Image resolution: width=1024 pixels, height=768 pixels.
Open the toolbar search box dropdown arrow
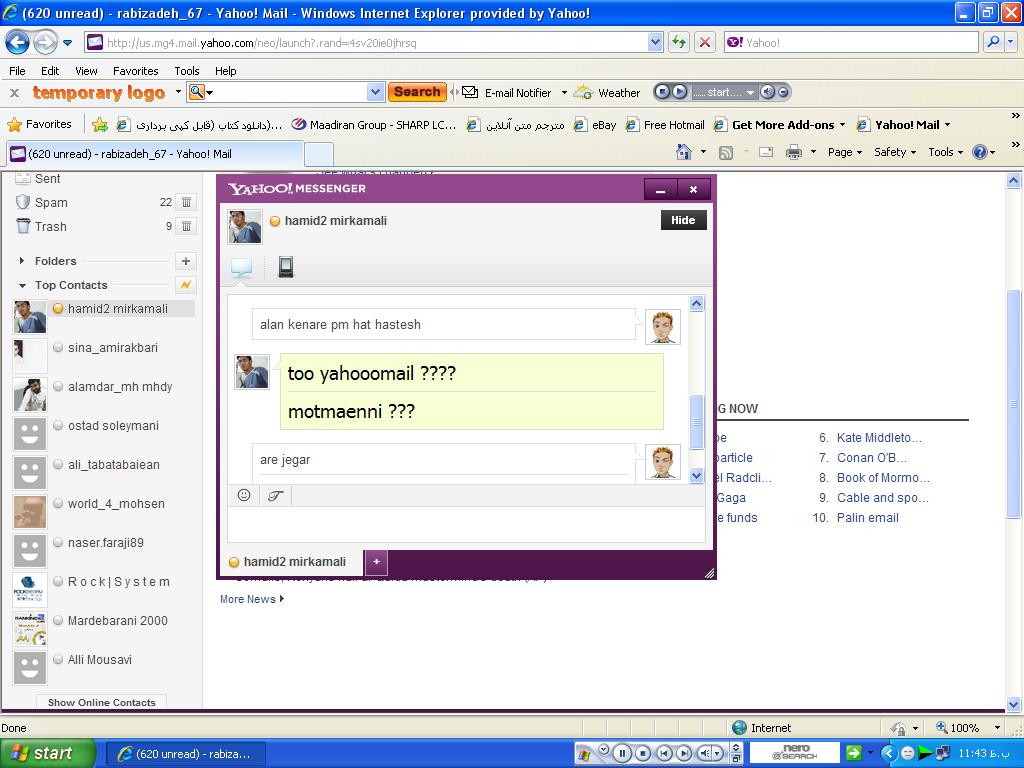375,92
